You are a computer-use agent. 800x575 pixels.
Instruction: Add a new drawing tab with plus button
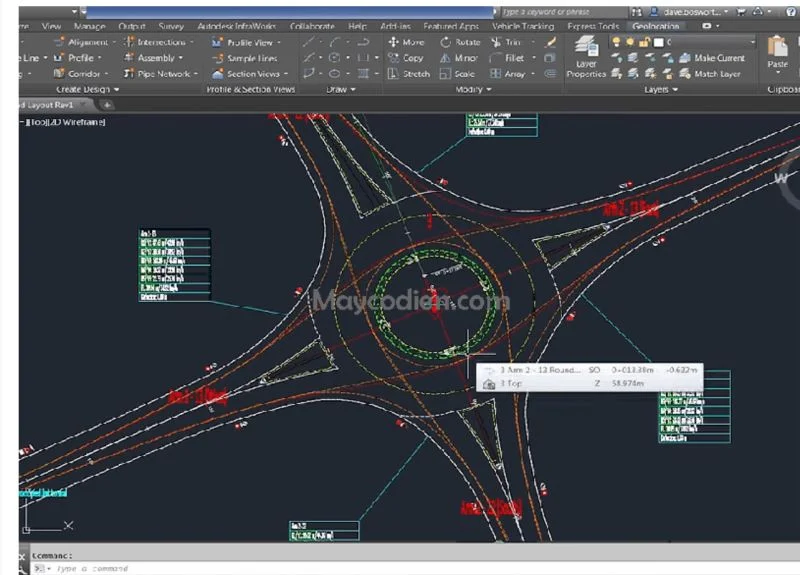click(107, 105)
